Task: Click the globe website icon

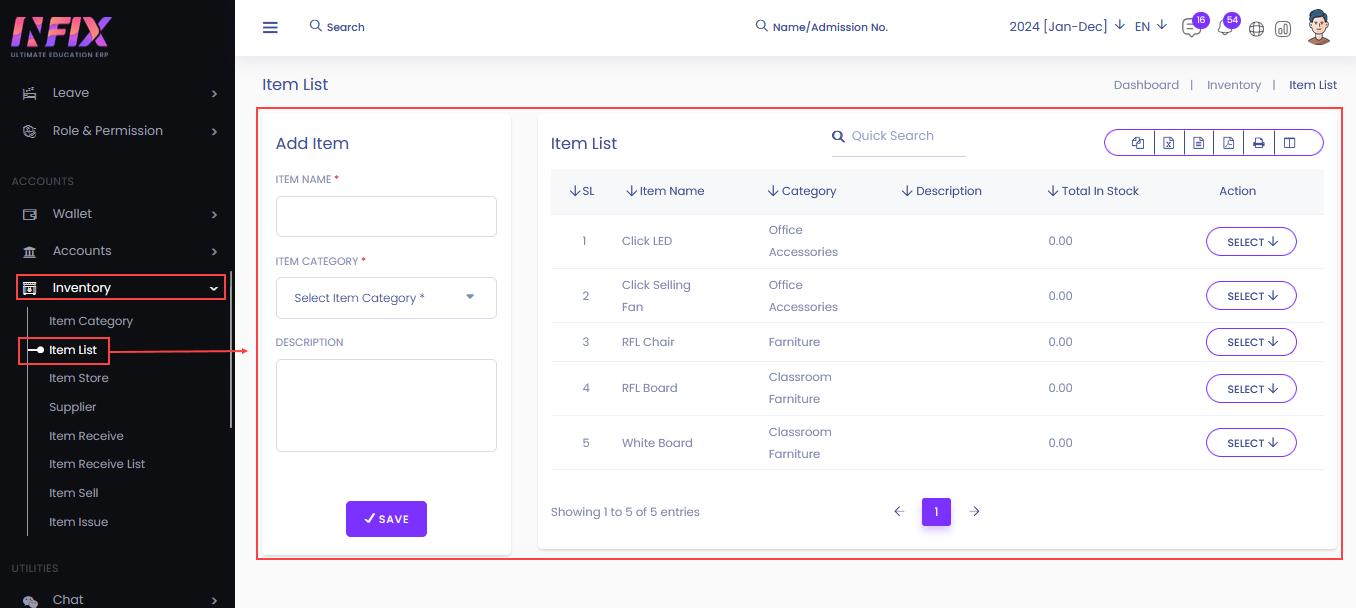Action: click(x=1256, y=29)
